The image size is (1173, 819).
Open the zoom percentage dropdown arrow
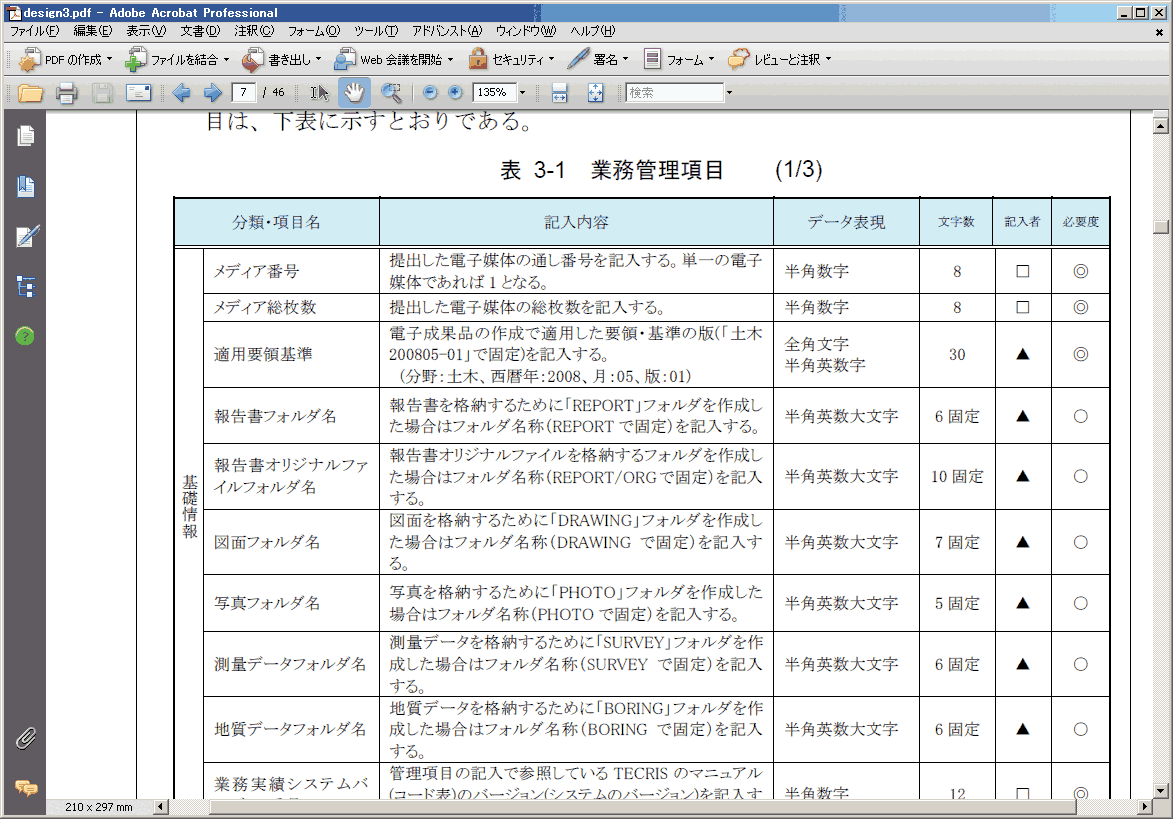coord(522,93)
